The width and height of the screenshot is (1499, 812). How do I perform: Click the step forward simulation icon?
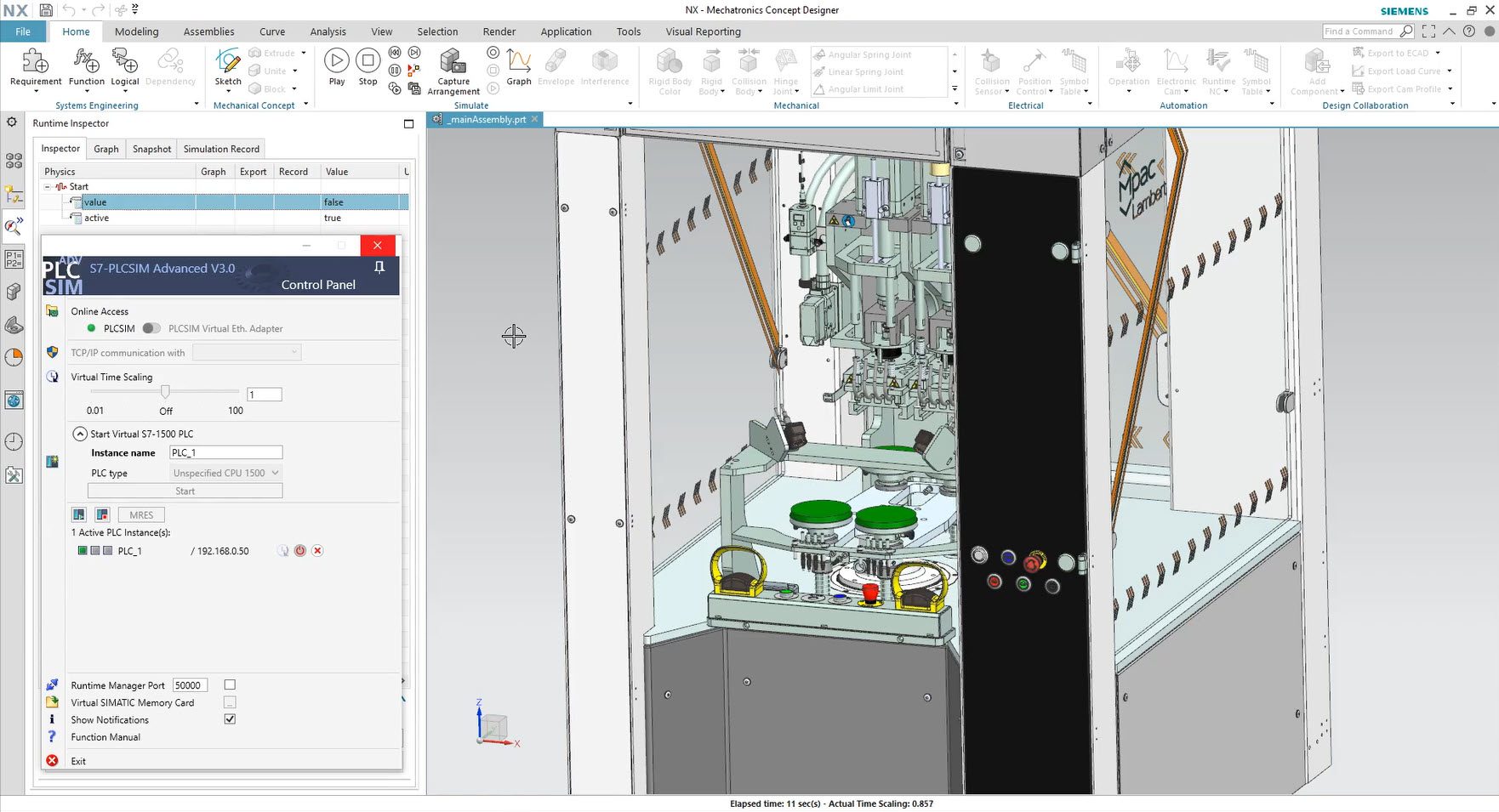pyautogui.click(x=414, y=52)
